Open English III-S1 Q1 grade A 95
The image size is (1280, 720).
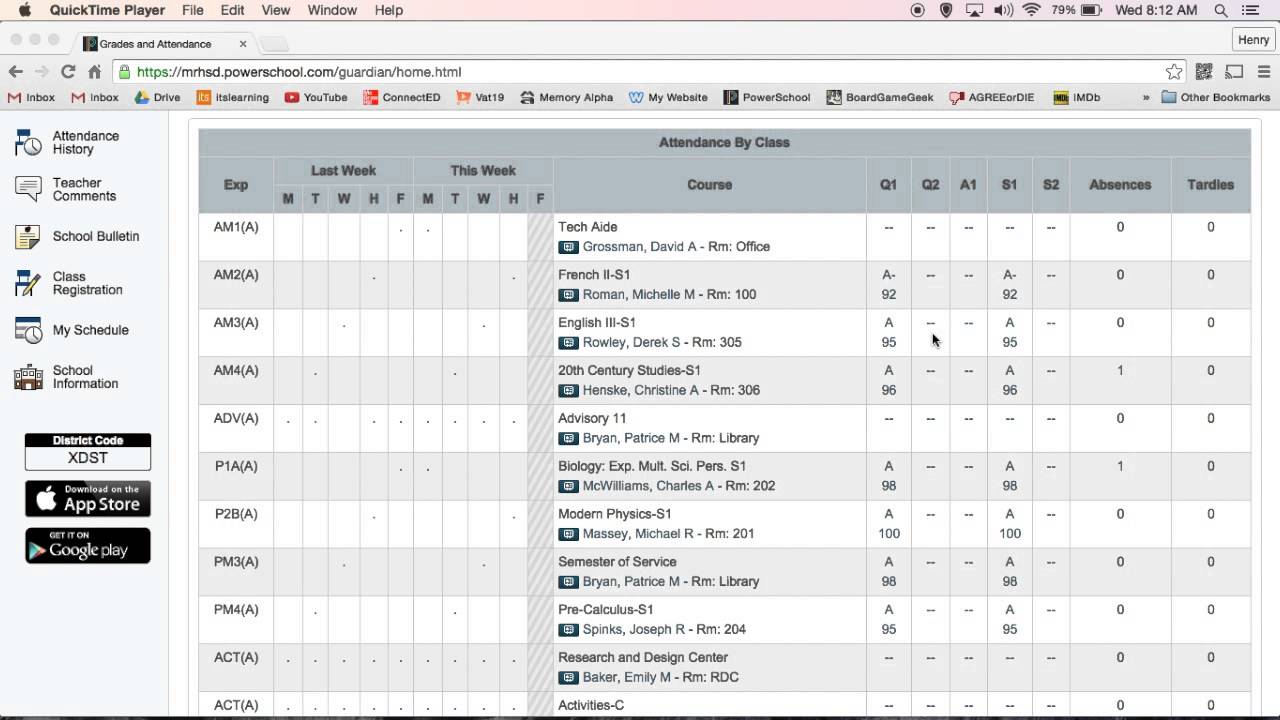pos(888,333)
